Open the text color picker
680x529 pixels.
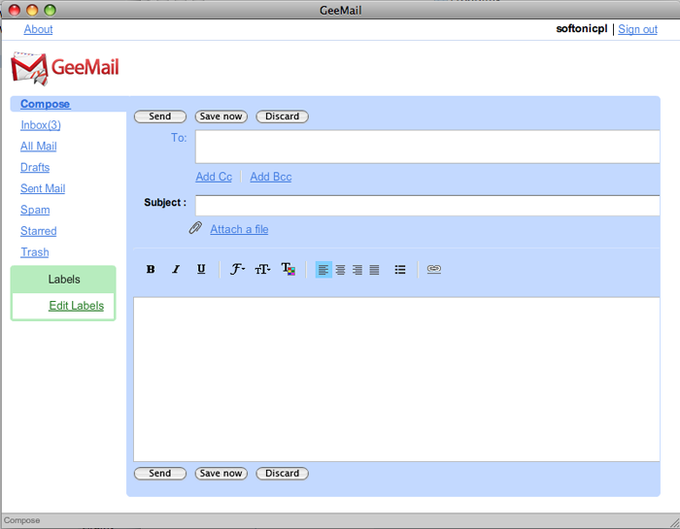click(x=288, y=269)
